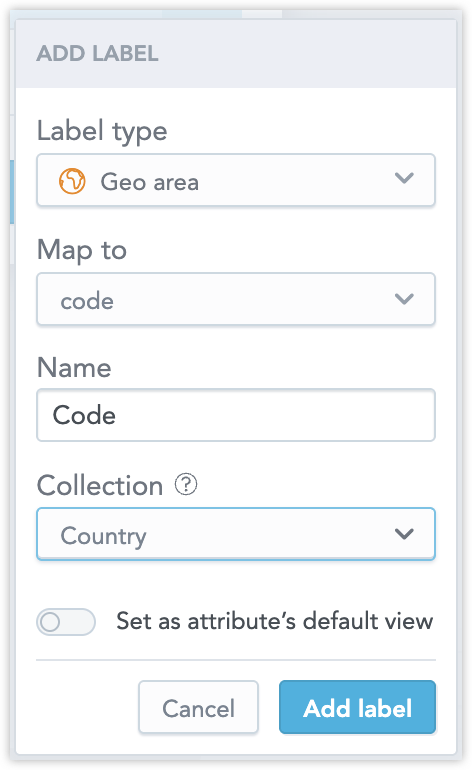Open the Collection dropdown showing Country
The width and height of the screenshot is (472, 770).
(x=236, y=534)
